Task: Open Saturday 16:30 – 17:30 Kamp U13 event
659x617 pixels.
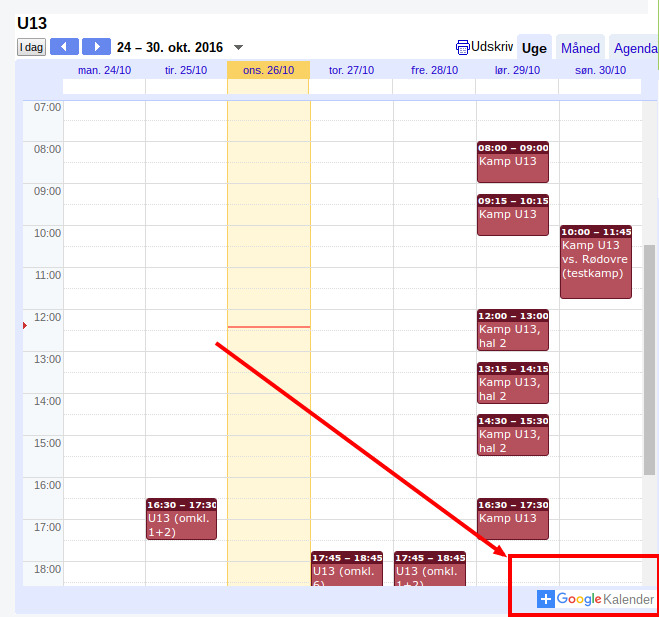Action: pos(513,519)
